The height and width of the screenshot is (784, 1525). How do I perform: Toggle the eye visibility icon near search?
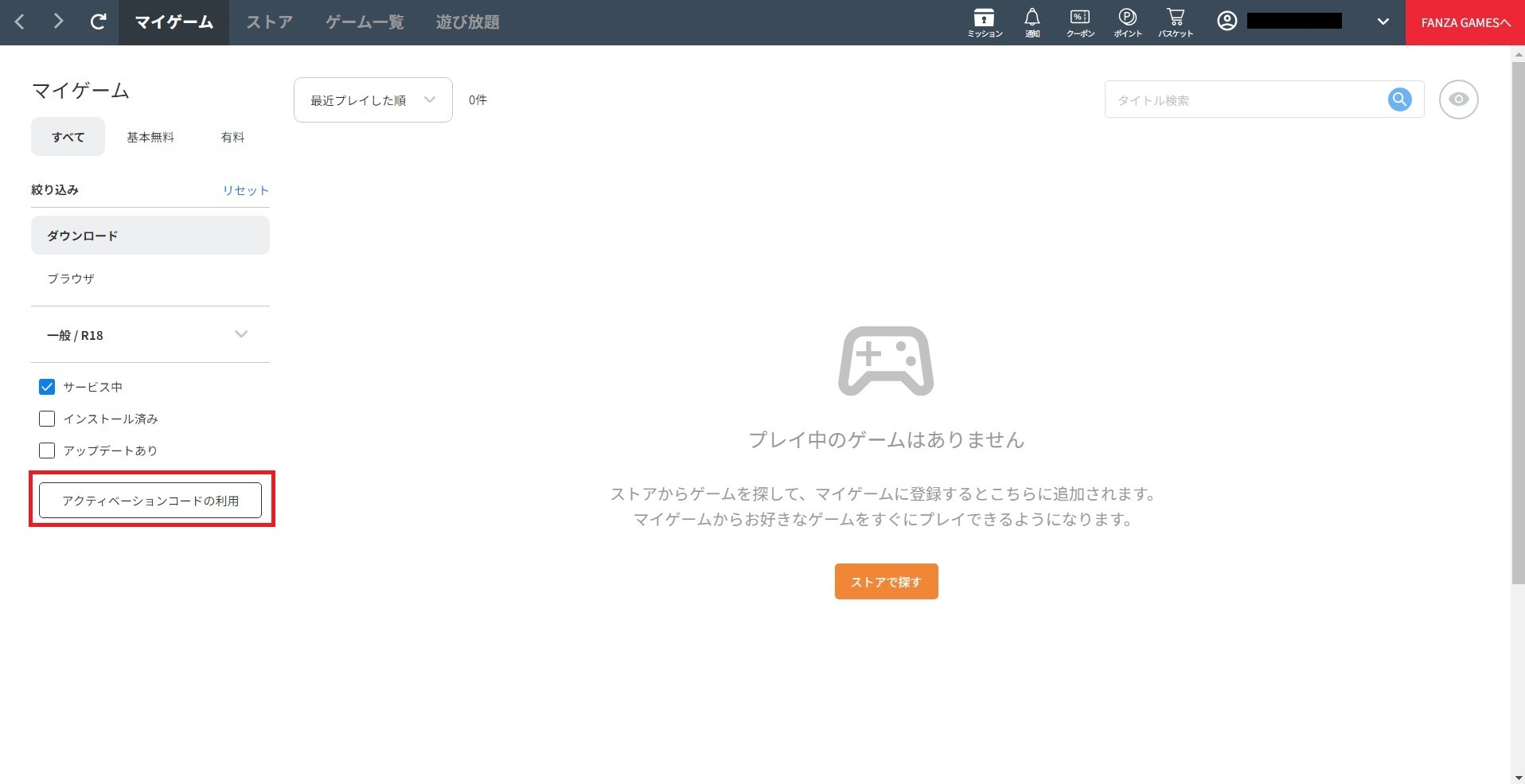[1458, 99]
